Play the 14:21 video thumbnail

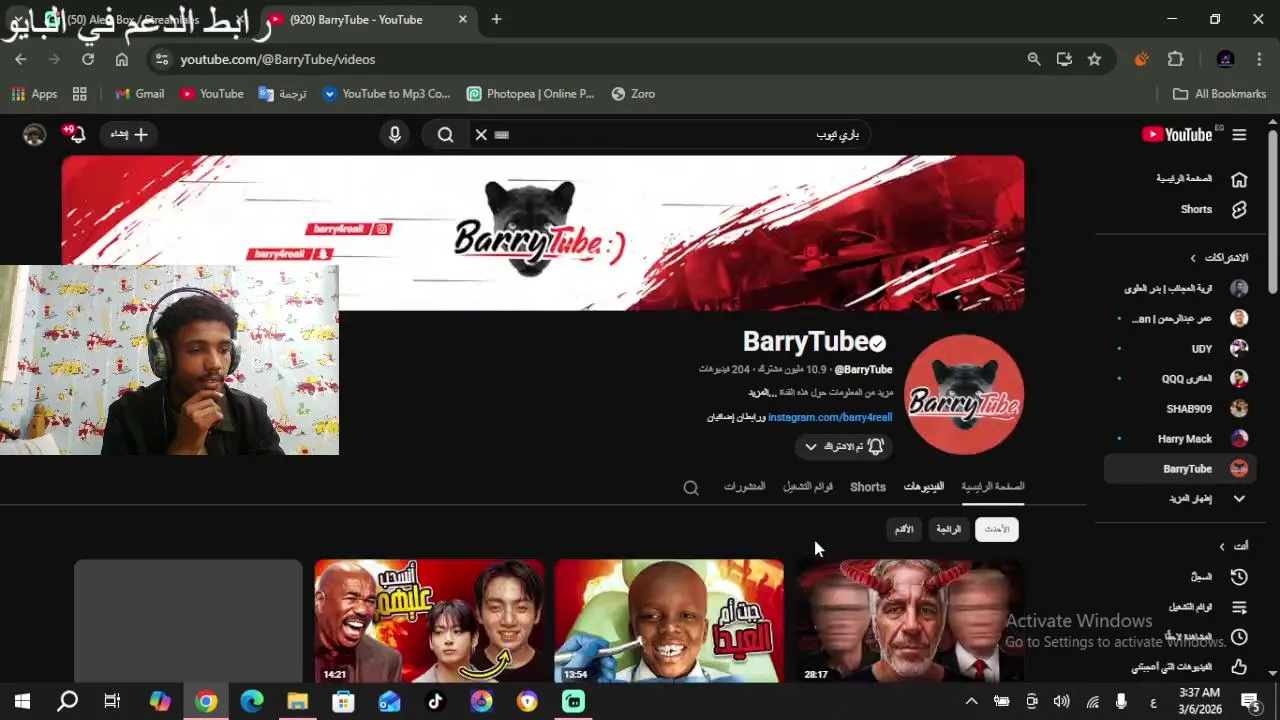[429, 621]
